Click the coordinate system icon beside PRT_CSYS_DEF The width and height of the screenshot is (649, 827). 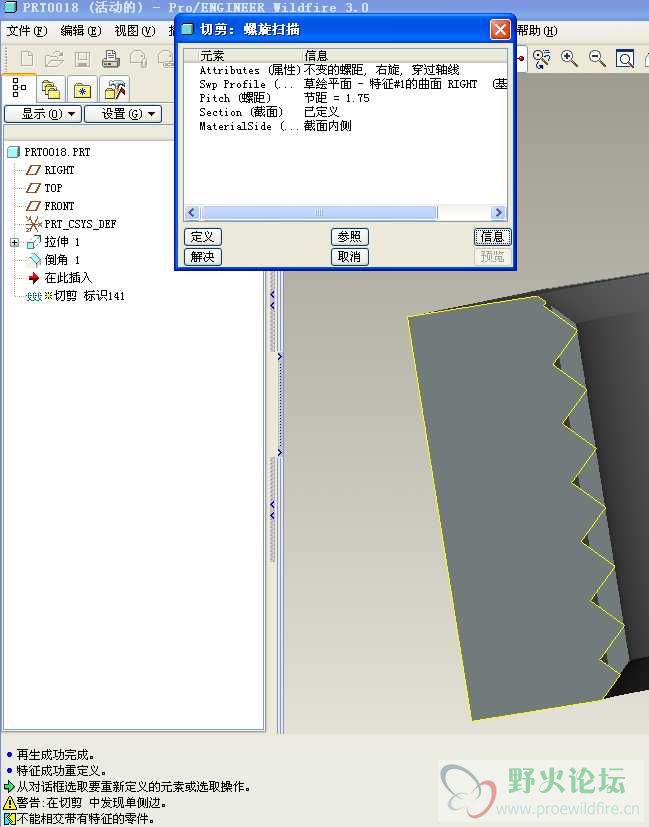pyautogui.click(x=34, y=224)
